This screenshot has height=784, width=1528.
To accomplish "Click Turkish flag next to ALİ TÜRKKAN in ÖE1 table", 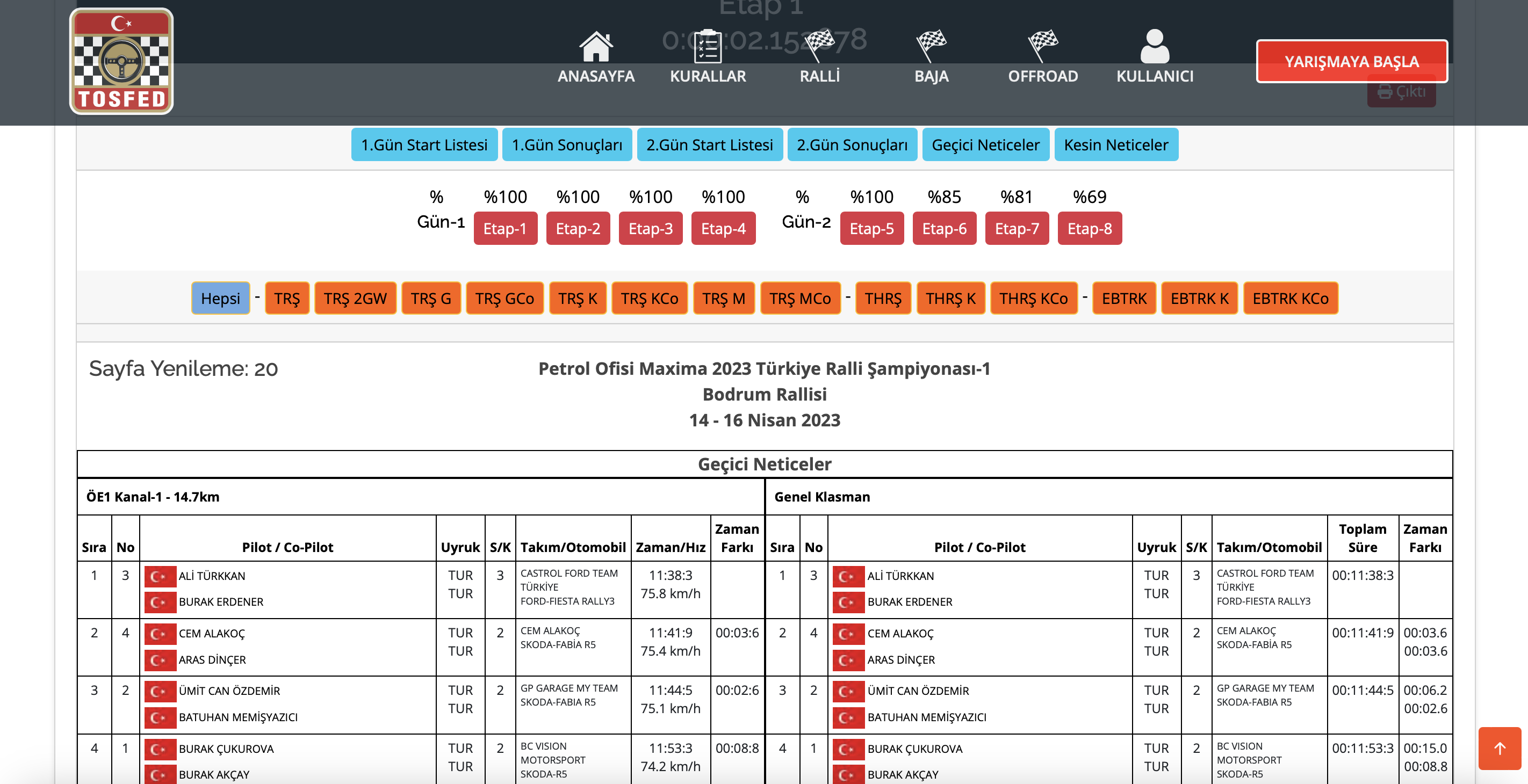I will tap(160, 576).
